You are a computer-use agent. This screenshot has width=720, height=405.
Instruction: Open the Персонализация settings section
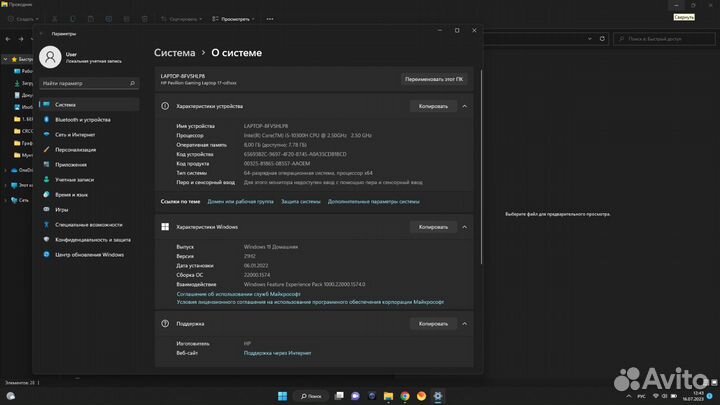[75, 150]
